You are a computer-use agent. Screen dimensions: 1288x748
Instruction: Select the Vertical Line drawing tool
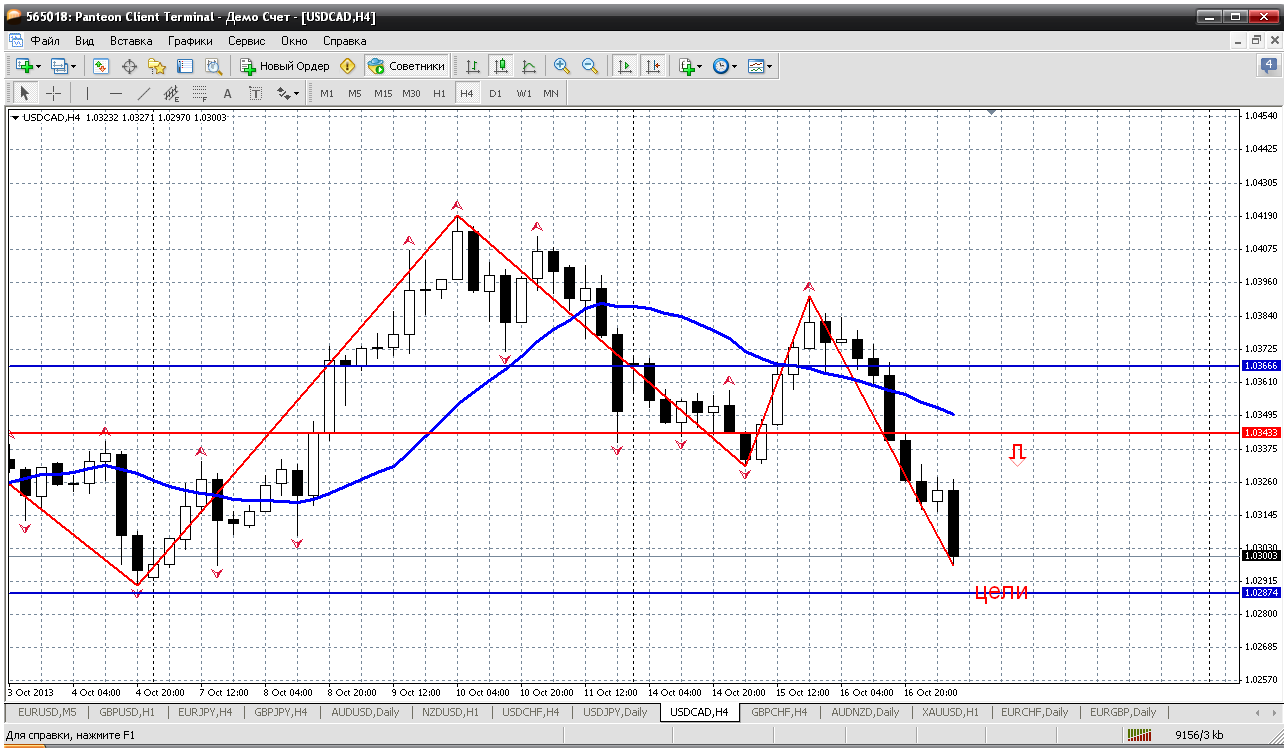click(x=87, y=93)
